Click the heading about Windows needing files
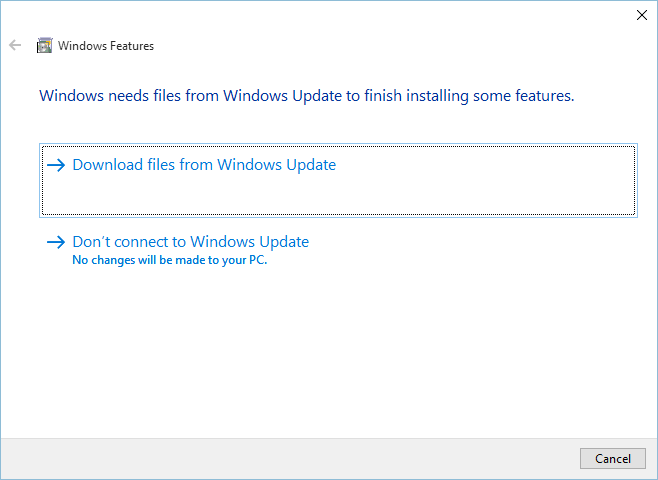658x480 pixels. point(306,96)
